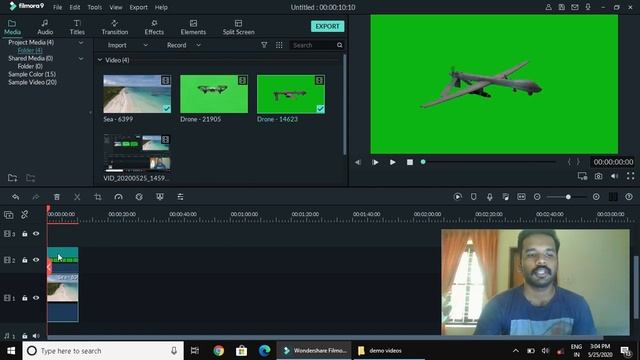
Task: Click the preview progress slider handle
Action: click(x=423, y=162)
